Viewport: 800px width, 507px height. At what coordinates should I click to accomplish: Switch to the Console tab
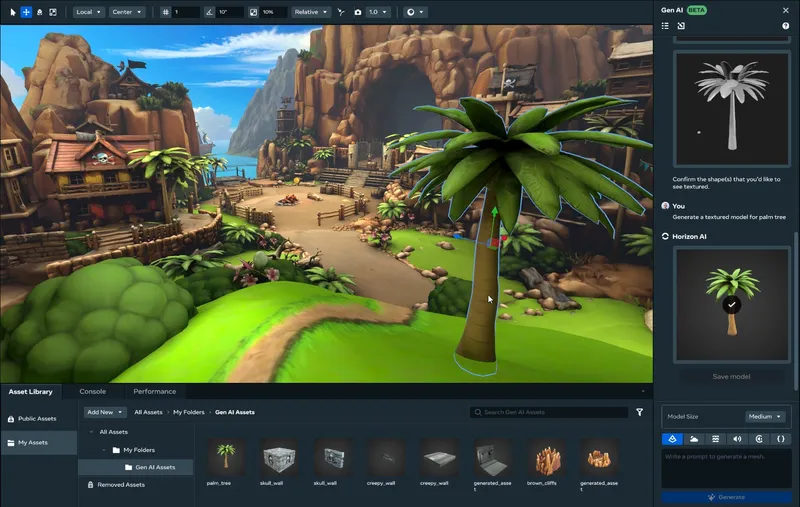93,391
